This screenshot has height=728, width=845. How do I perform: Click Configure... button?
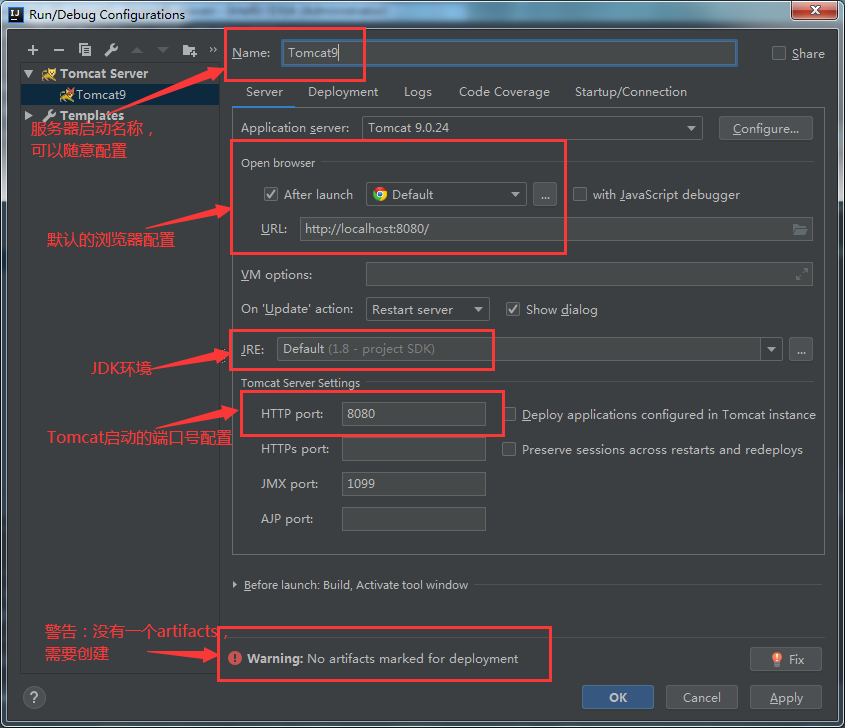pos(766,128)
